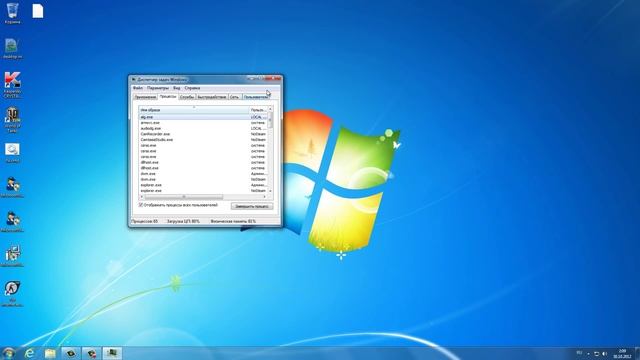Switch to the Процессы tab
Screen dimensions: 640x360
[168, 96]
